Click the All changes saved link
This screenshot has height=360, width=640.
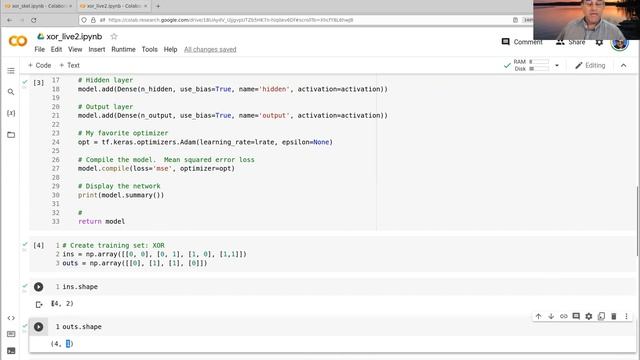(x=210, y=49)
